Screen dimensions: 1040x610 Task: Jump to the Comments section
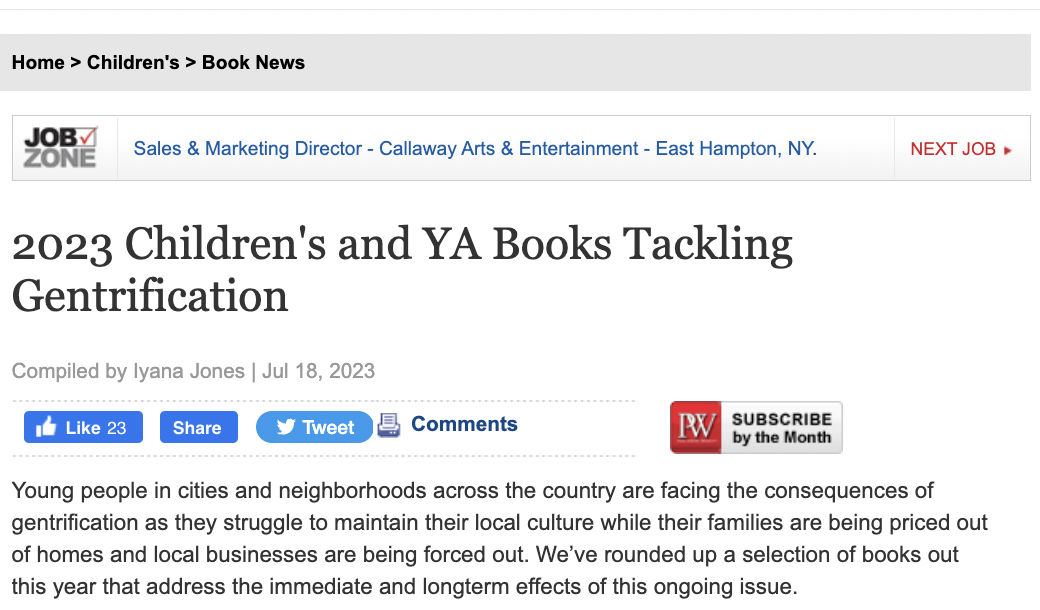(464, 424)
